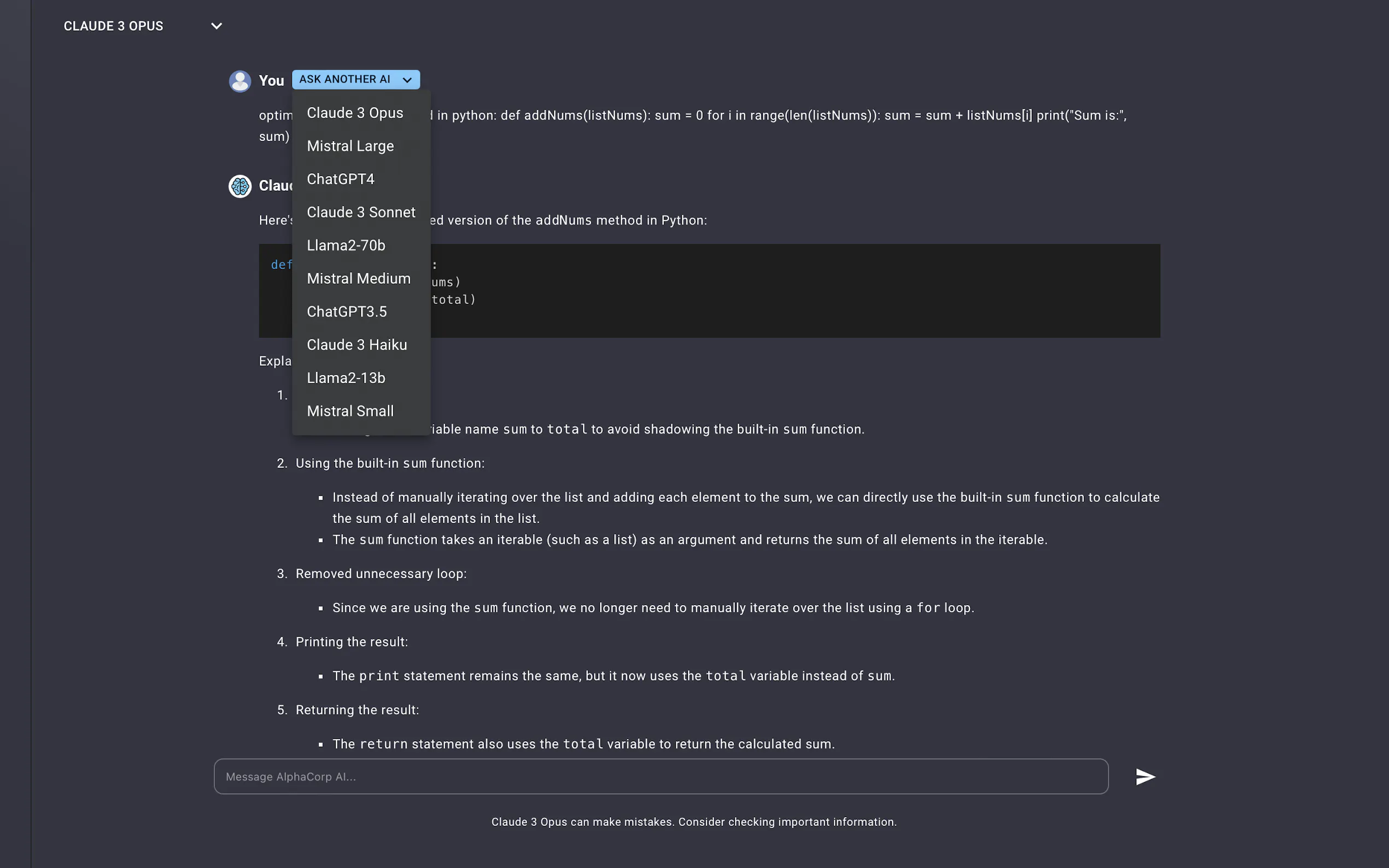Click the left sidebar strip
The width and height of the screenshot is (1389, 868).
click(15, 434)
